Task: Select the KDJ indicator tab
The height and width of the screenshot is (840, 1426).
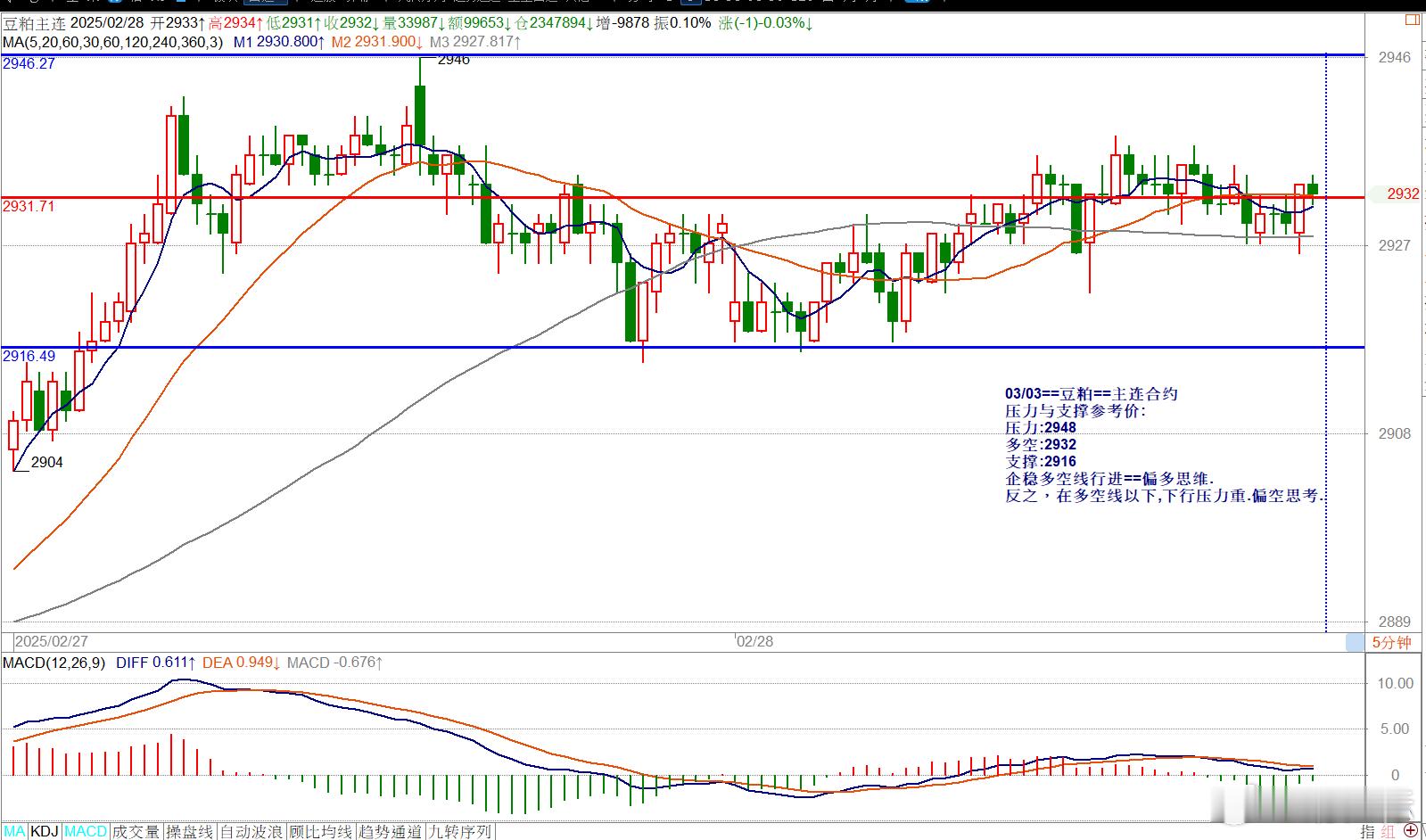Action: pos(45,831)
